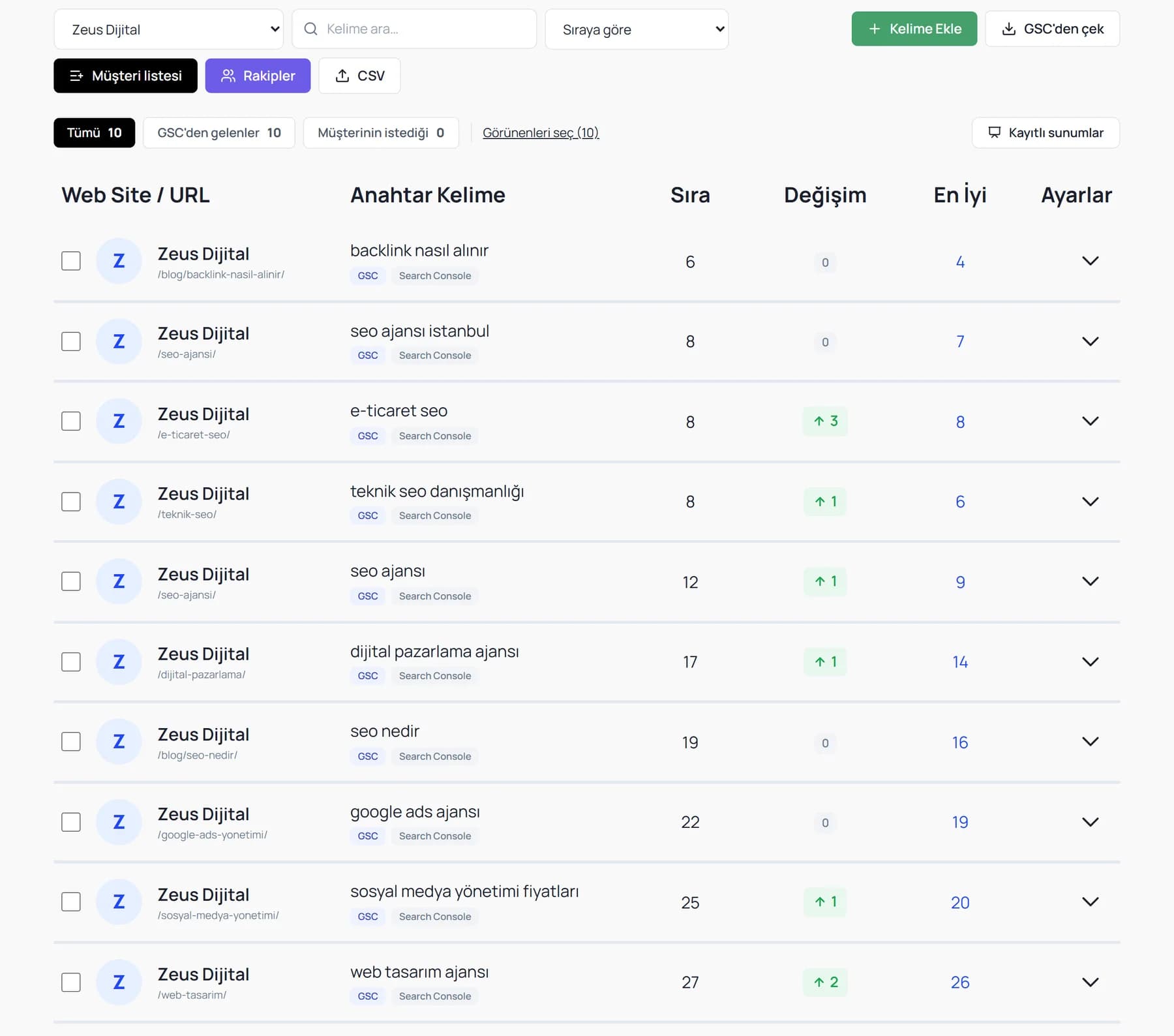The image size is (1174, 1036).
Task: Click the /blog/seo-nedir/ URL text
Action: tap(197, 755)
